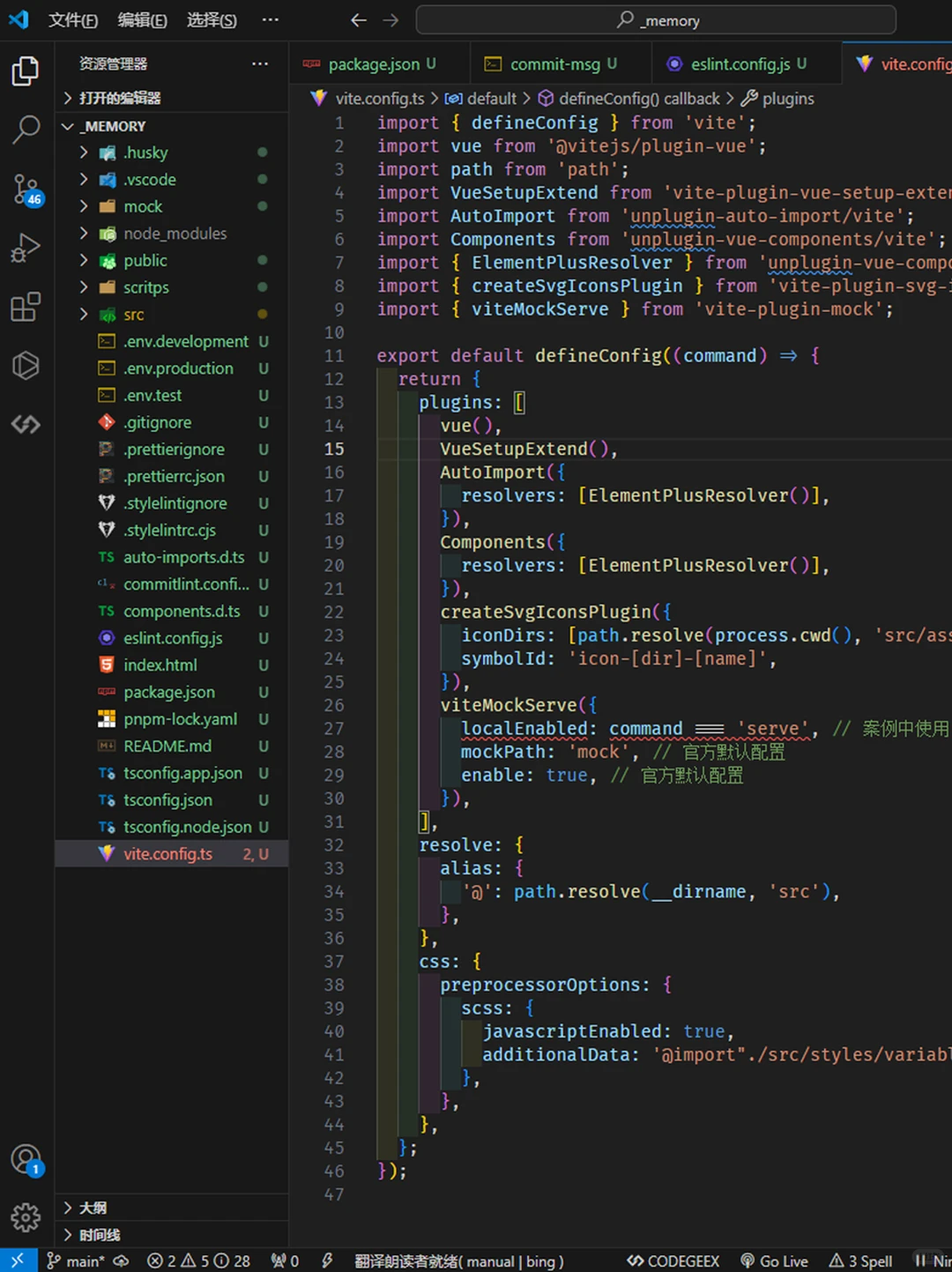Select vite.config.ts in the file tree
Viewport: 952px width, 1272px height.
pyautogui.click(x=172, y=853)
